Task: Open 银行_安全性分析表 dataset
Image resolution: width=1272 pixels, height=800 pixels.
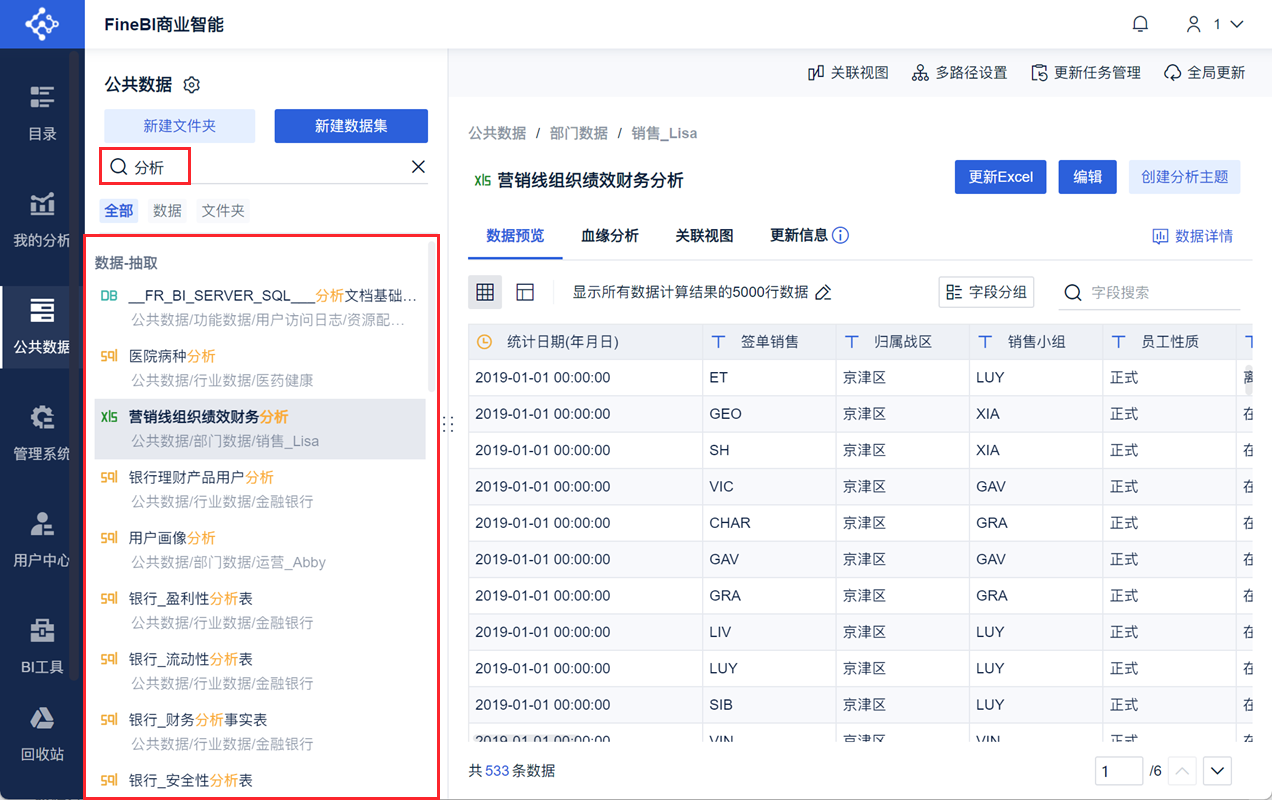Action: (260, 781)
